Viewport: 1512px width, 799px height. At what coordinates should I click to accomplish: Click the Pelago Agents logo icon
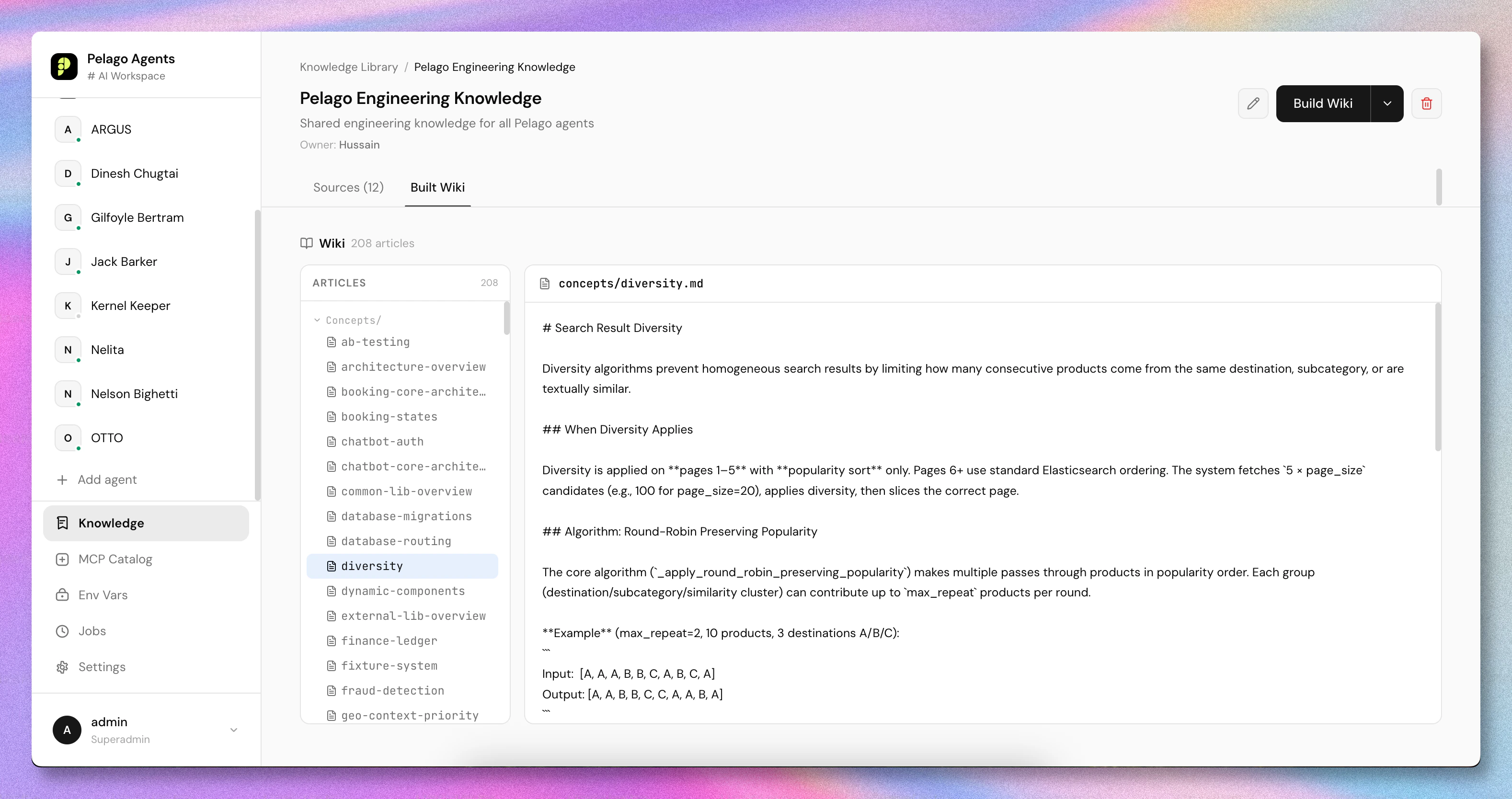tap(64, 66)
